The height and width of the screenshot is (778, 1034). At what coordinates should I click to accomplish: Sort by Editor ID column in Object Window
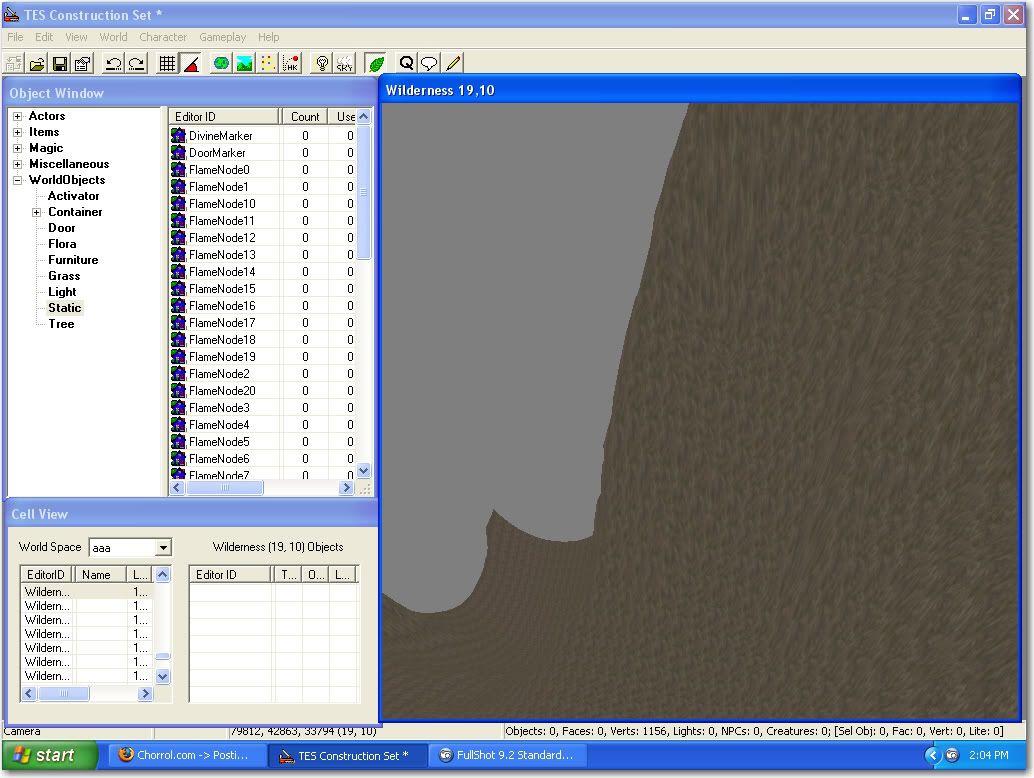pos(224,117)
